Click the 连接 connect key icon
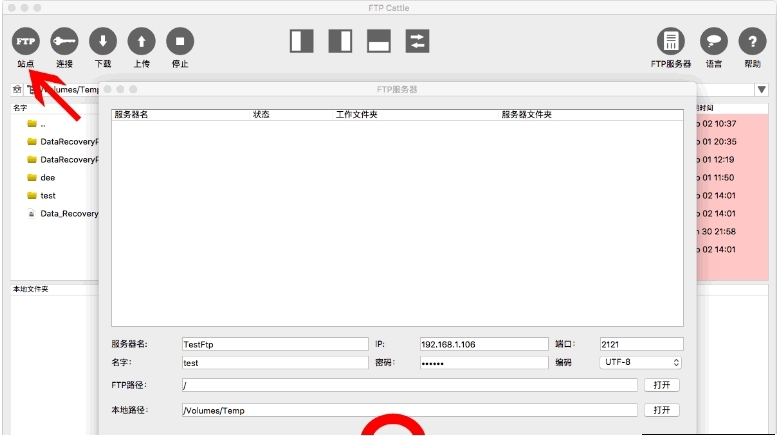The height and width of the screenshot is (436, 778). [64, 41]
